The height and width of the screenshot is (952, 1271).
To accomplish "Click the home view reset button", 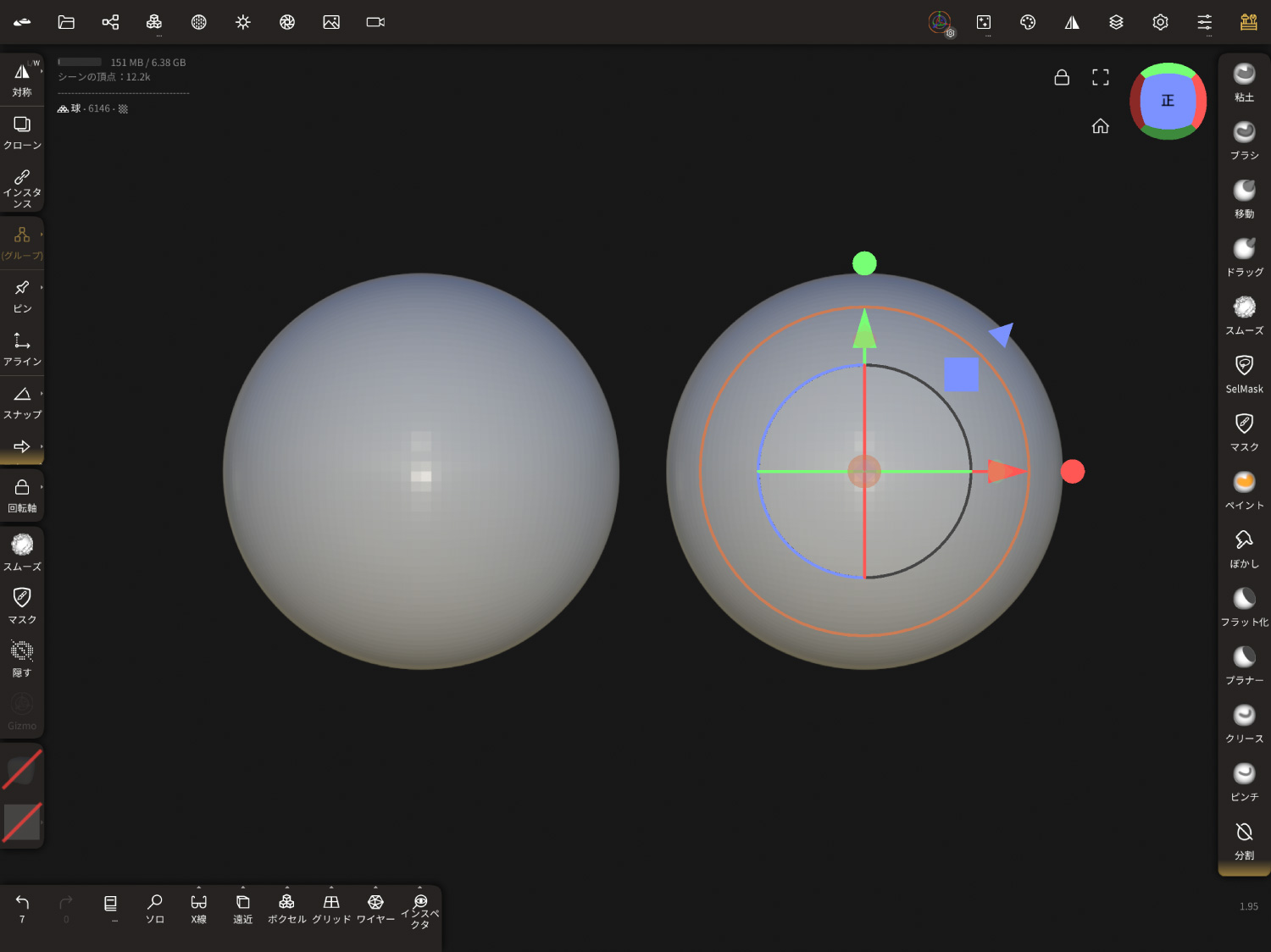I will (x=1100, y=126).
